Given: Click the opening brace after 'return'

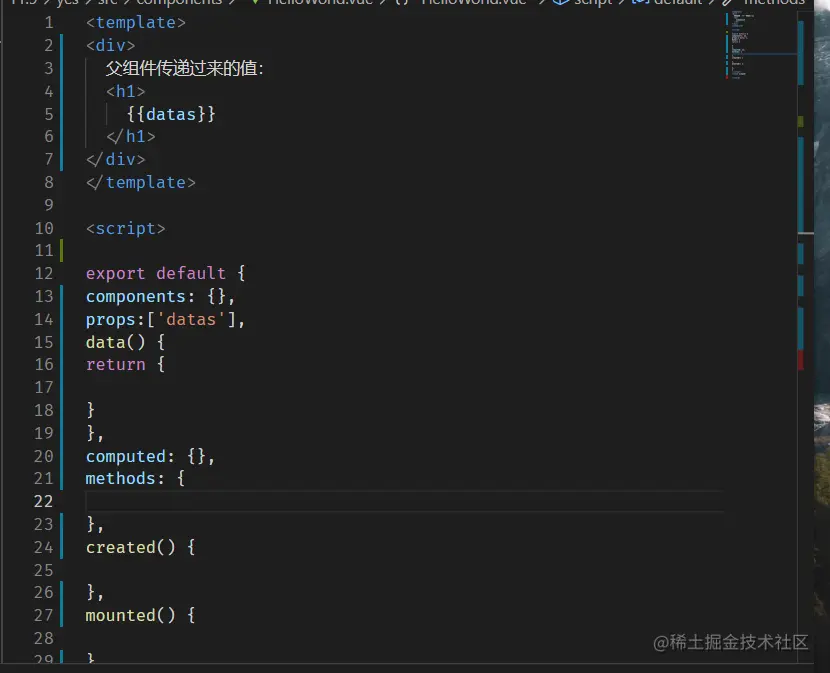Looking at the screenshot, I should [161, 364].
